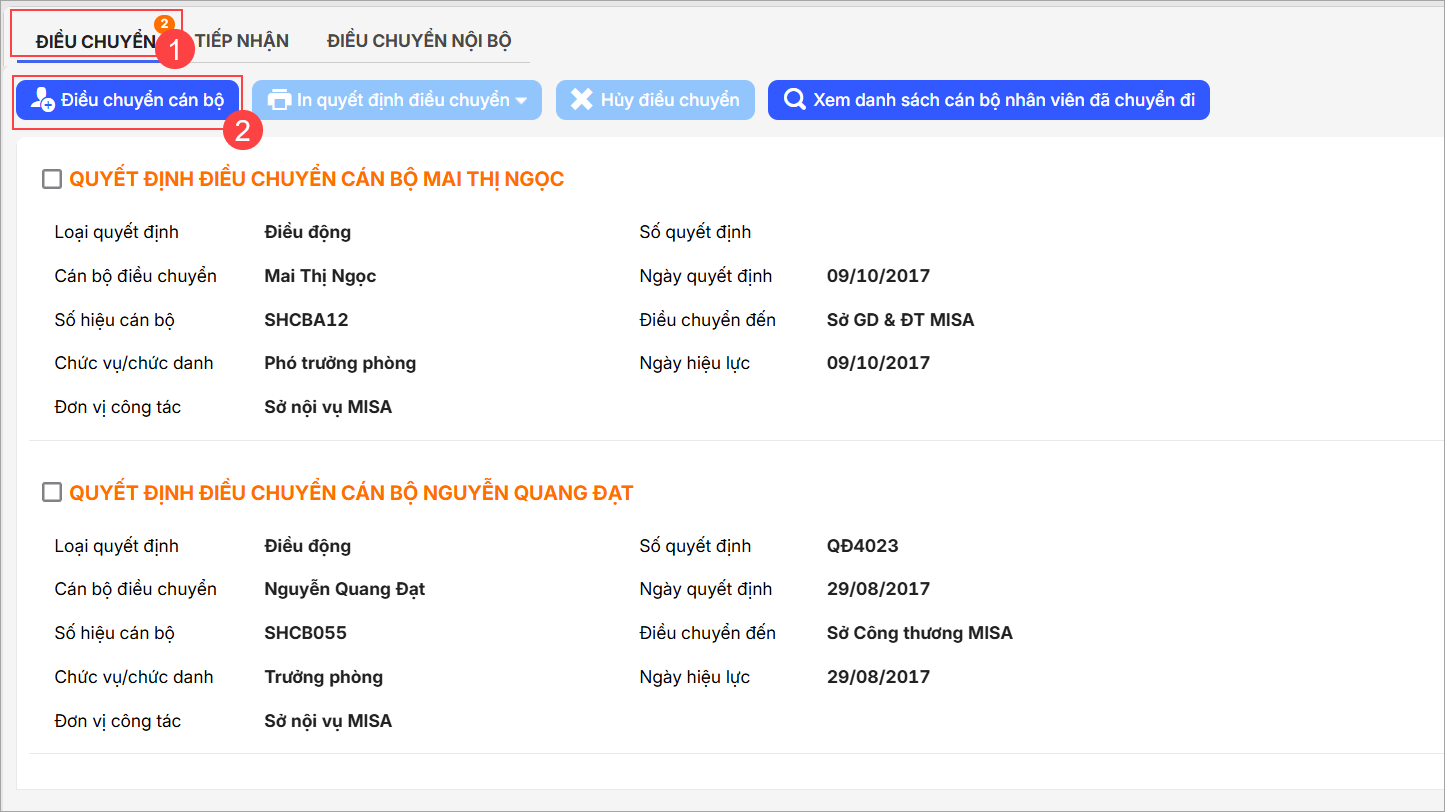The height and width of the screenshot is (812, 1445).
Task: Click destination Sở Công thương MISA
Action: point(919,633)
